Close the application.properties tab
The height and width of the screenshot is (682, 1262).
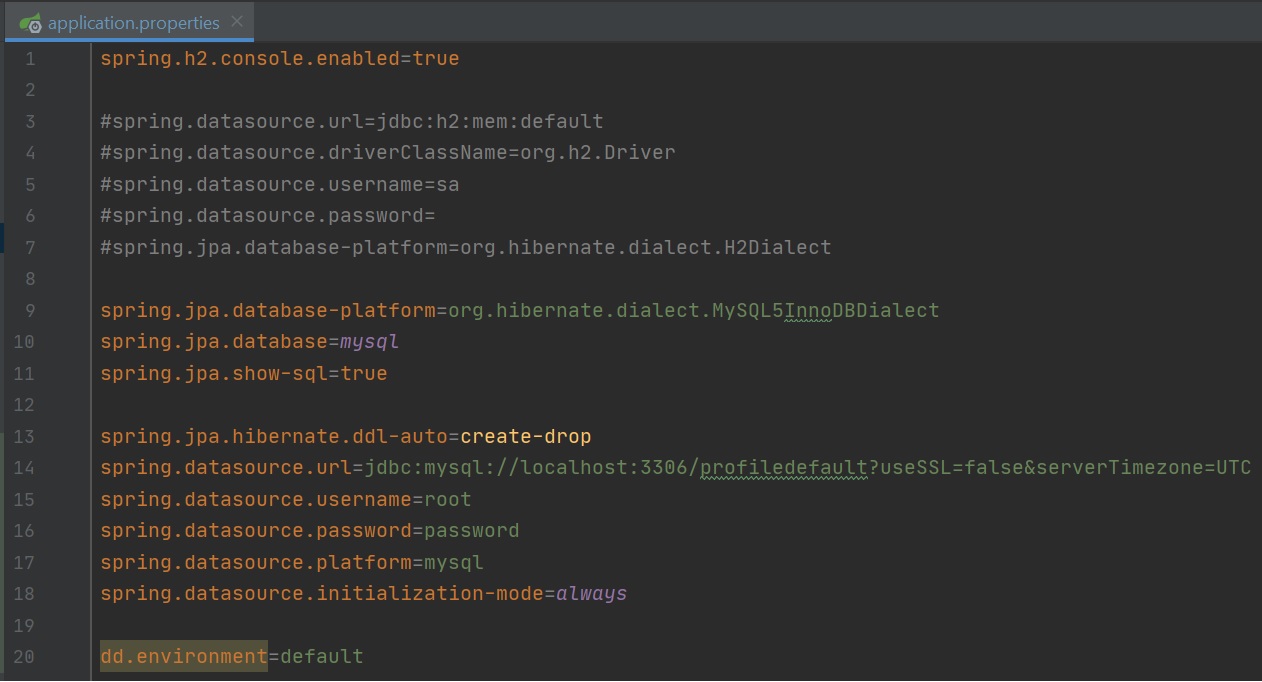pos(237,22)
